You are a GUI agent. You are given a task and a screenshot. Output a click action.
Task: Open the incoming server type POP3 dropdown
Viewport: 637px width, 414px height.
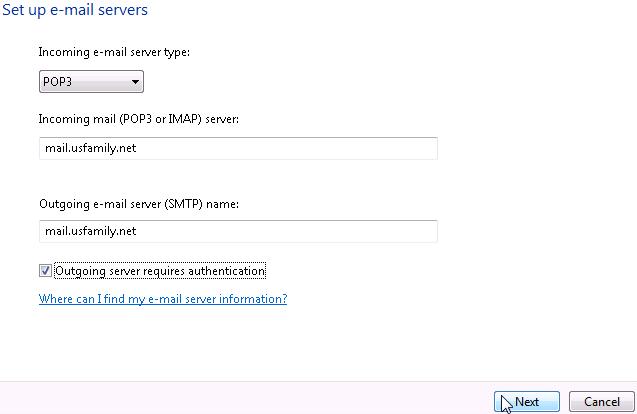click(x=91, y=82)
